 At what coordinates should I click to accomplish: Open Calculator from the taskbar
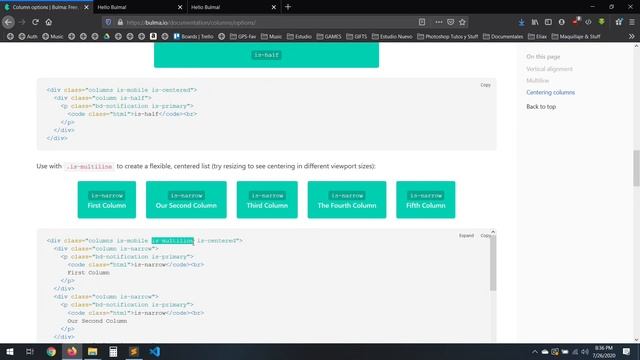113,351
